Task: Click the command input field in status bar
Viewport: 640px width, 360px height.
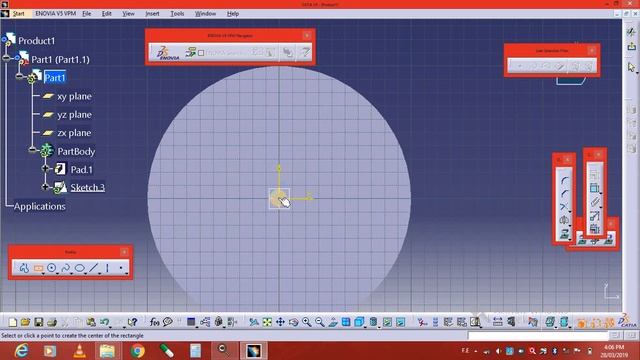Action: point(538,336)
